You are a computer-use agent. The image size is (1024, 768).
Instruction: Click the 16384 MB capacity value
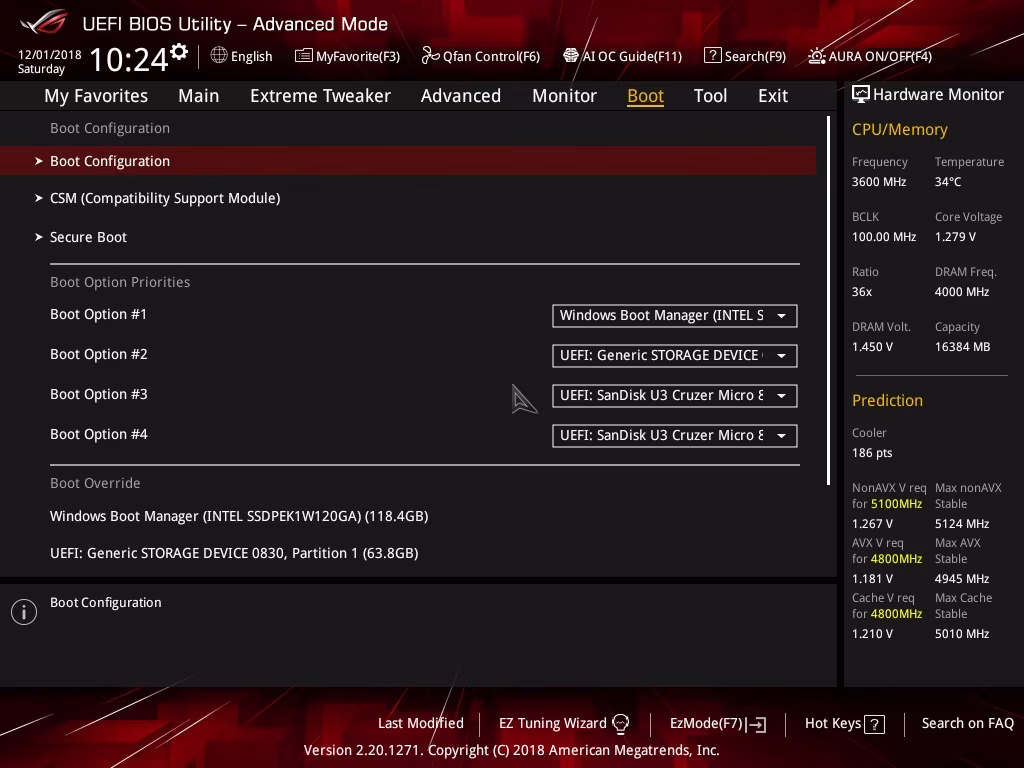click(962, 347)
